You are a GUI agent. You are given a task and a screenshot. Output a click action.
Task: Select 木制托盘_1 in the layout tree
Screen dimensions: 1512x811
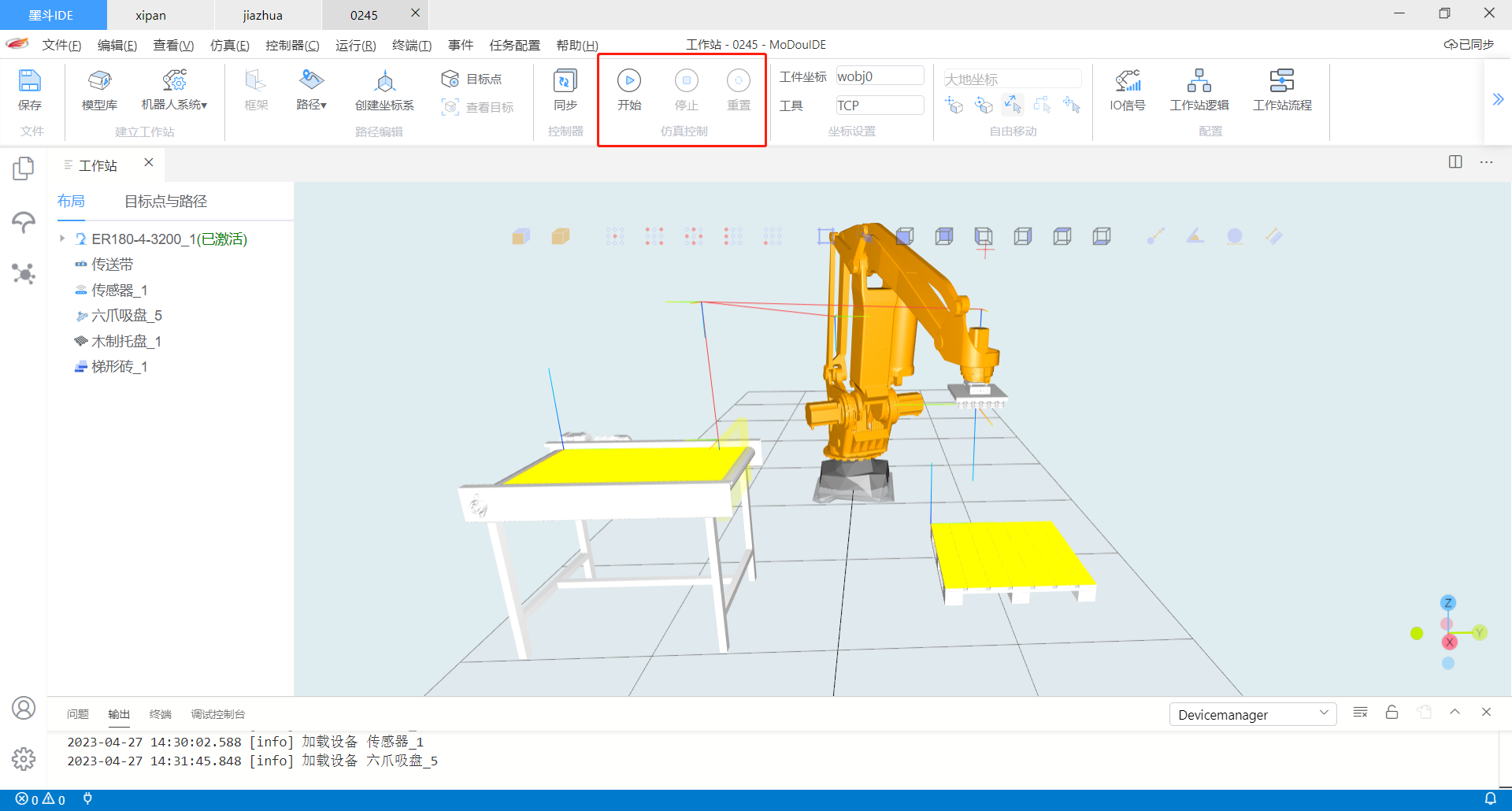126,341
